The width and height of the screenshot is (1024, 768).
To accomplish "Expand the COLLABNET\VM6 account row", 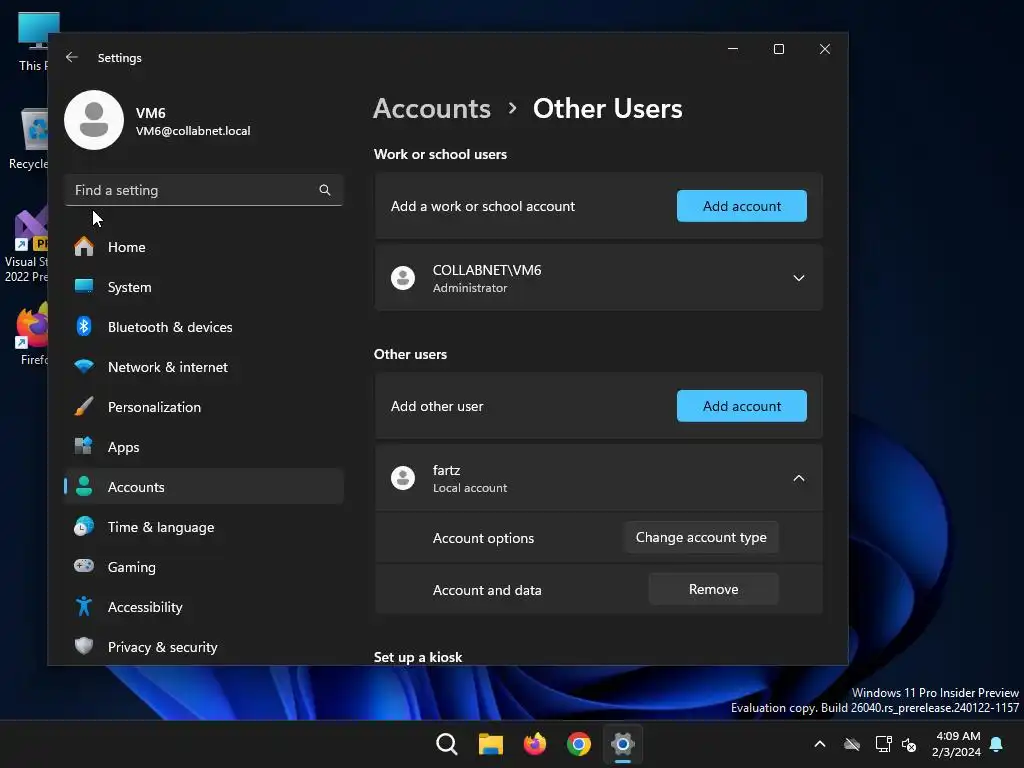I will 798,278.
